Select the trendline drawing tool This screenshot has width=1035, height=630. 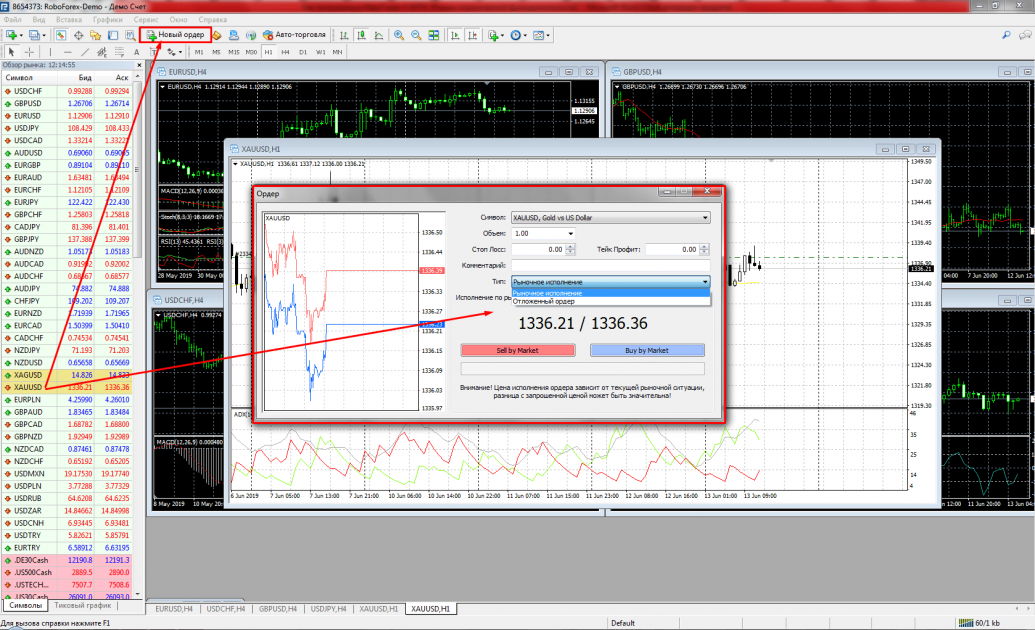tap(84, 51)
